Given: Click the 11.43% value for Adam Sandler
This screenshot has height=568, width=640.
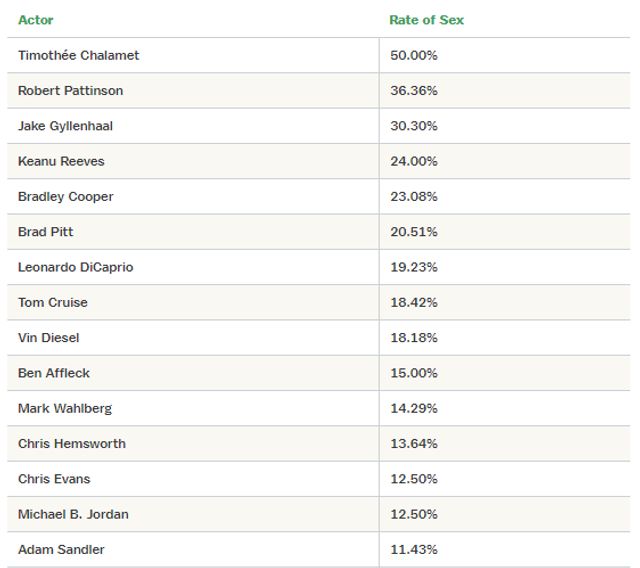Looking at the screenshot, I should (x=413, y=549).
